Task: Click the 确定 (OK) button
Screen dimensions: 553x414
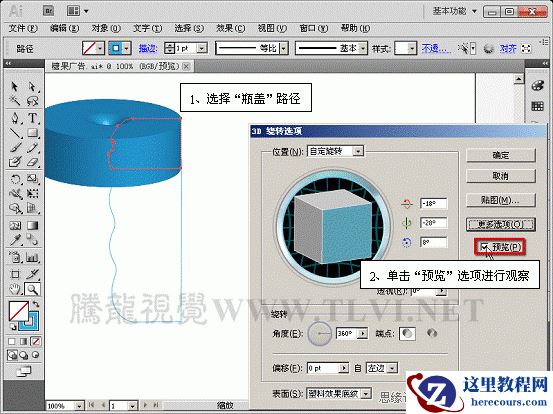Action: point(501,155)
